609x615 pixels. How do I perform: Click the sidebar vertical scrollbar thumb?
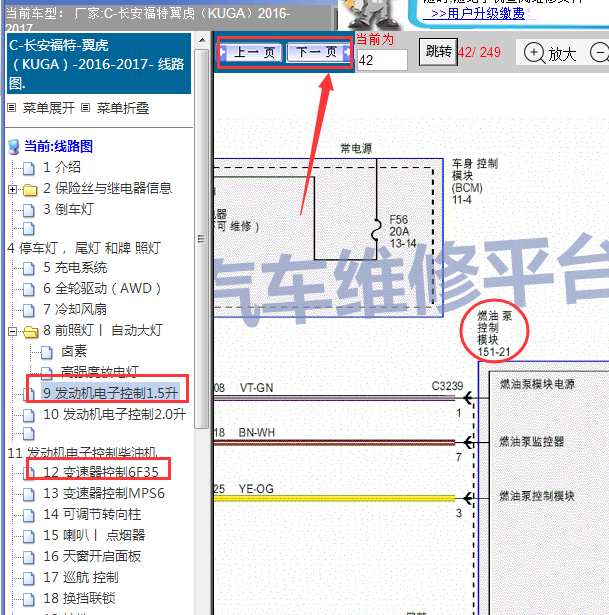point(202,238)
